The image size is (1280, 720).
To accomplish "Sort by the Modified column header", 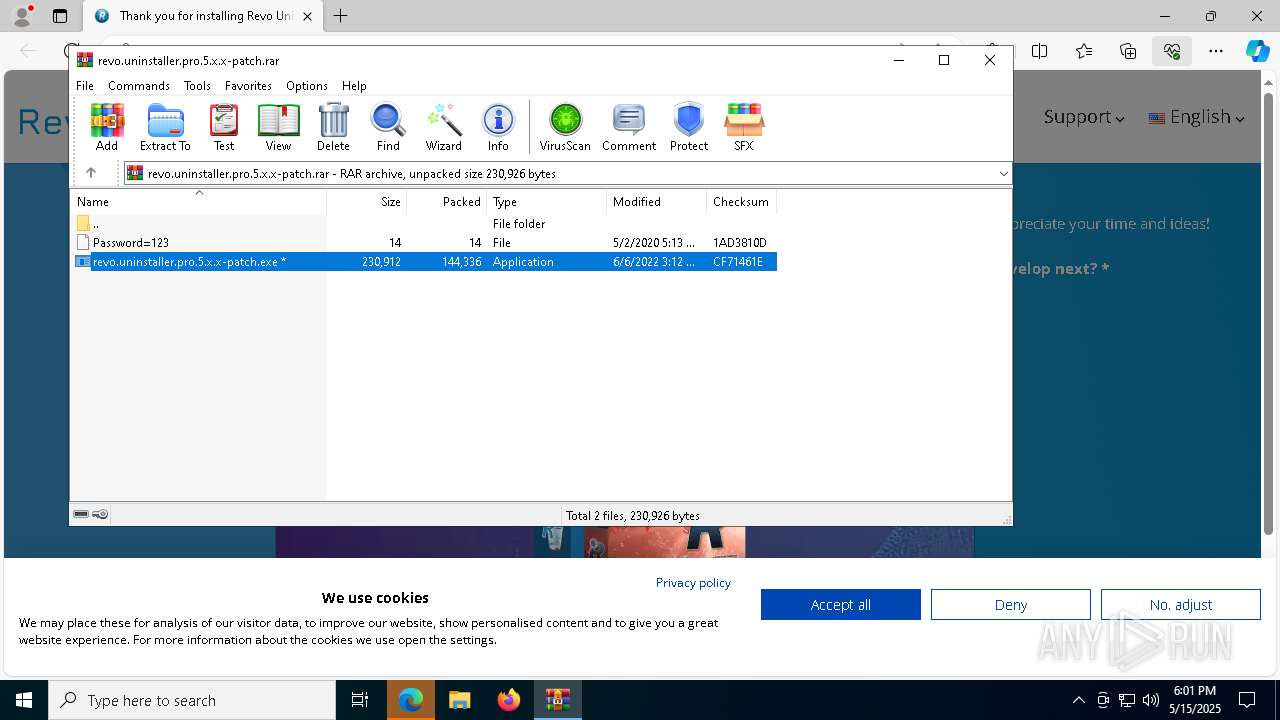I will coord(657,201).
